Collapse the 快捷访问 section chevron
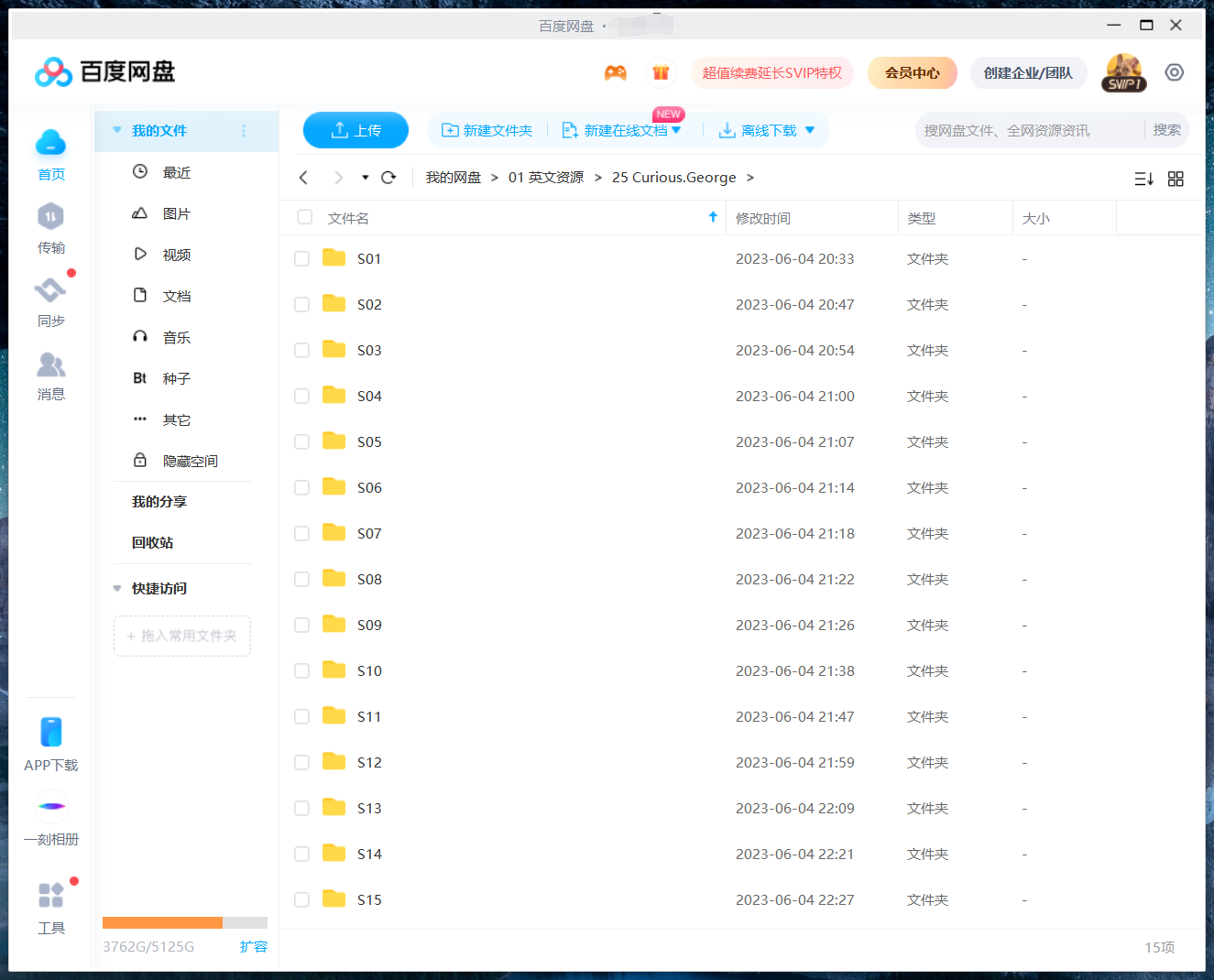 pyautogui.click(x=116, y=588)
